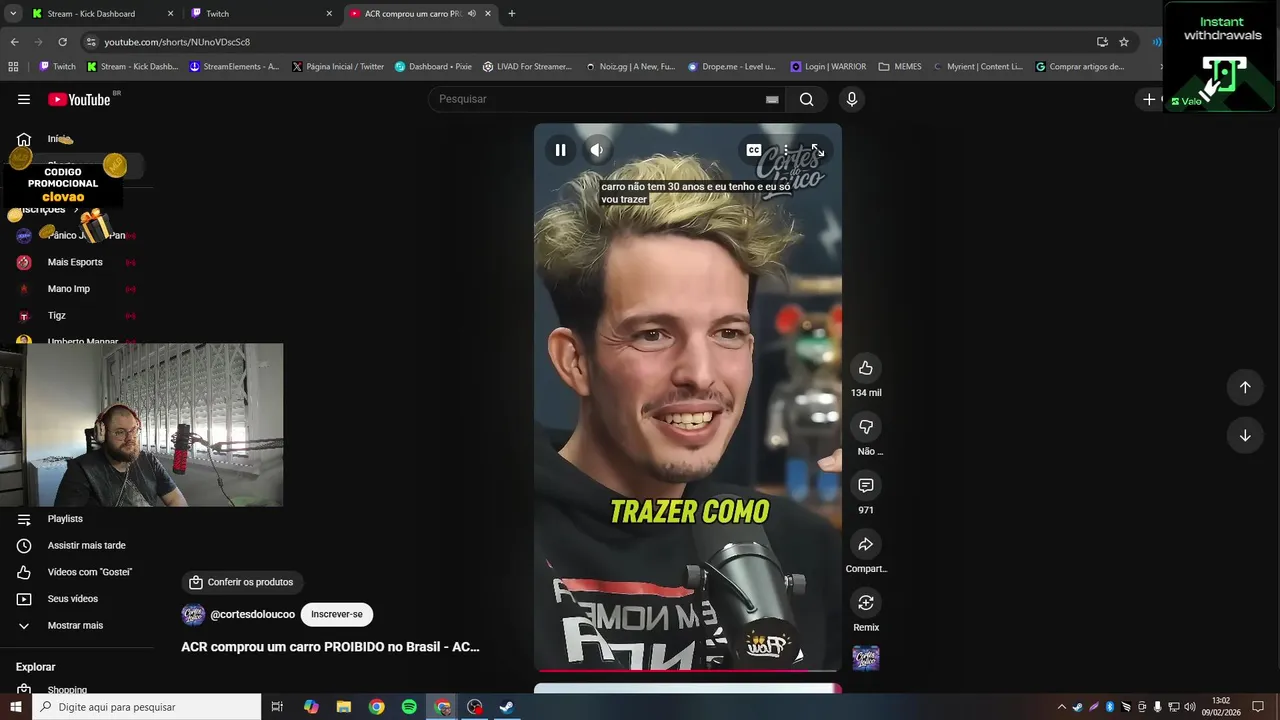The width and height of the screenshot is (1280, 720).
Task: Open the YouTube hamburger guide menu
Action: click(x=24, y=99)
